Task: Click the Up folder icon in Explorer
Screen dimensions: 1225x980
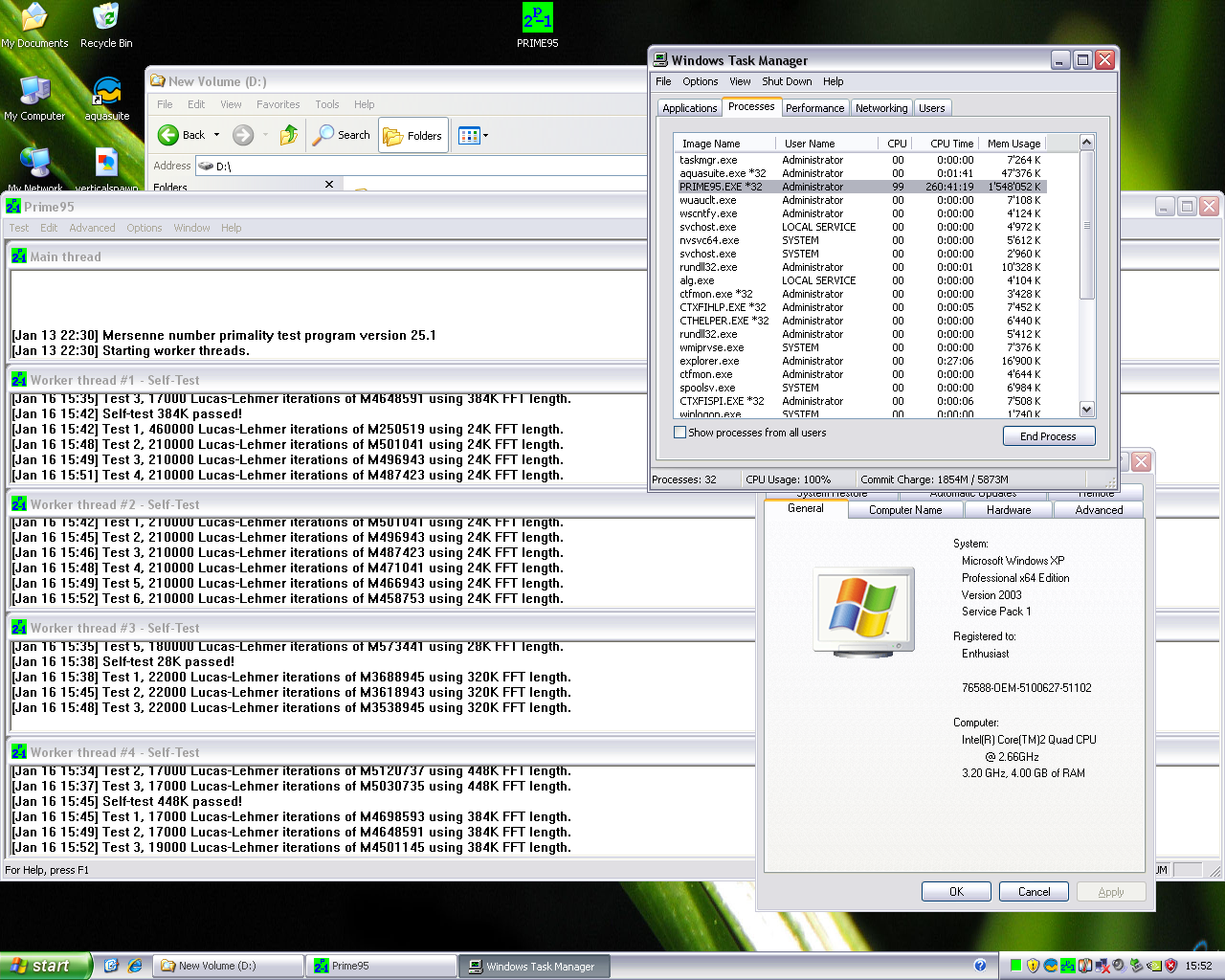Action: pyautogui.click(x=288, y=136)
